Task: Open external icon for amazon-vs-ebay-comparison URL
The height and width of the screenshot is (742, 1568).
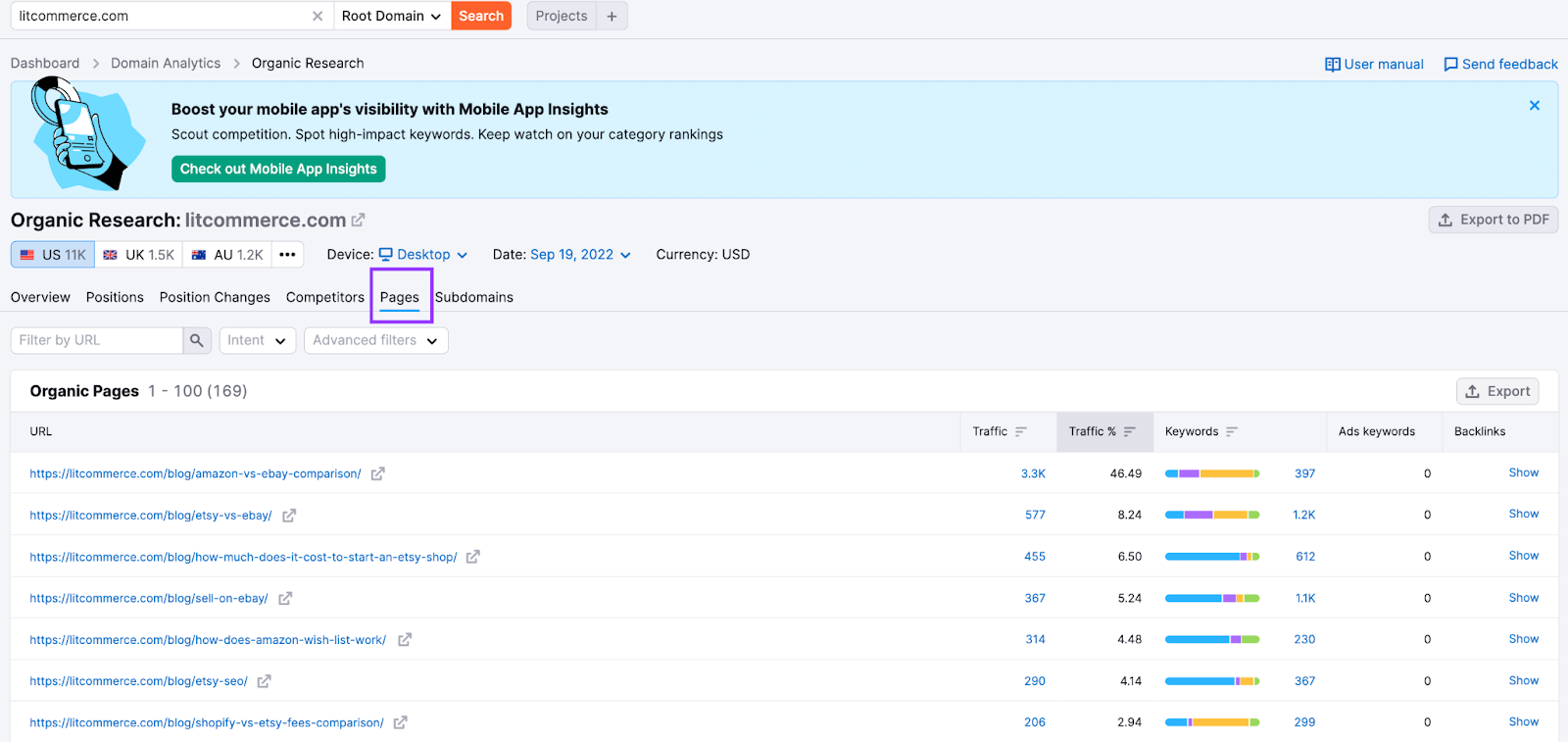Action: click(378, 473)
